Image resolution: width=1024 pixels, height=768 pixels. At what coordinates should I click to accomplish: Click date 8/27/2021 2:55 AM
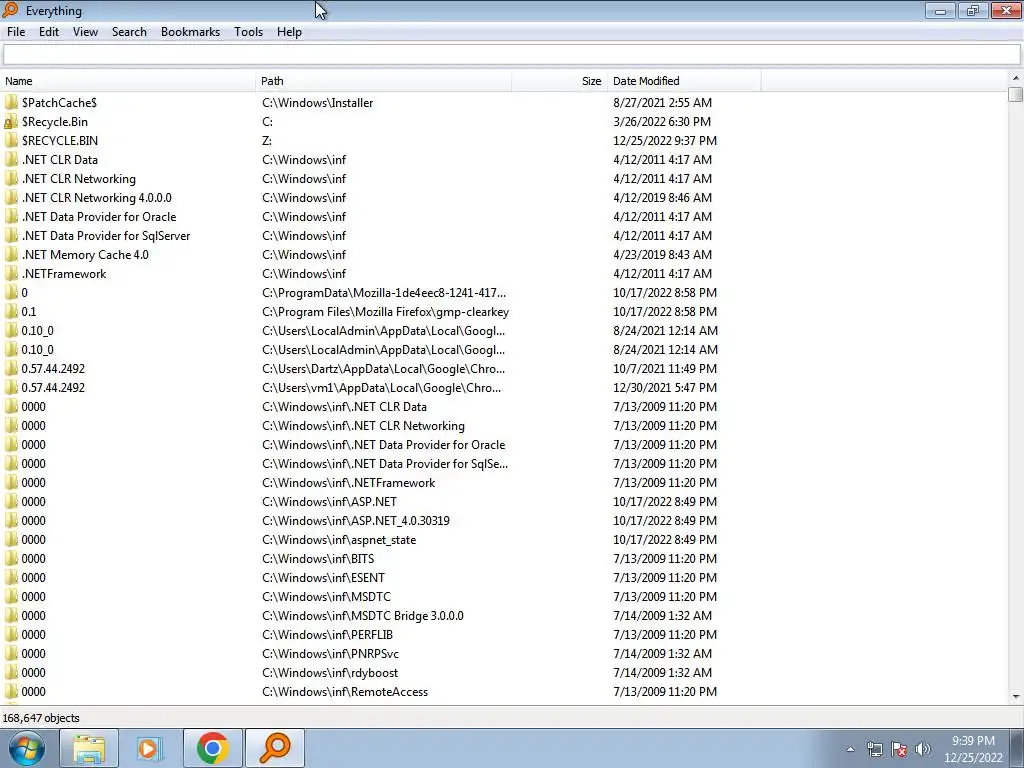[662, 103]
